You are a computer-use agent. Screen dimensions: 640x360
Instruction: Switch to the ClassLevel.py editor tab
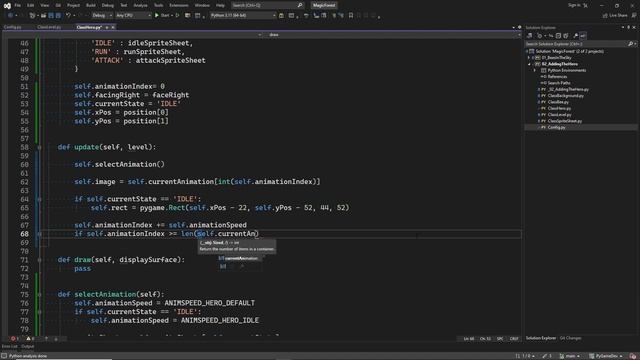(49, 27)
